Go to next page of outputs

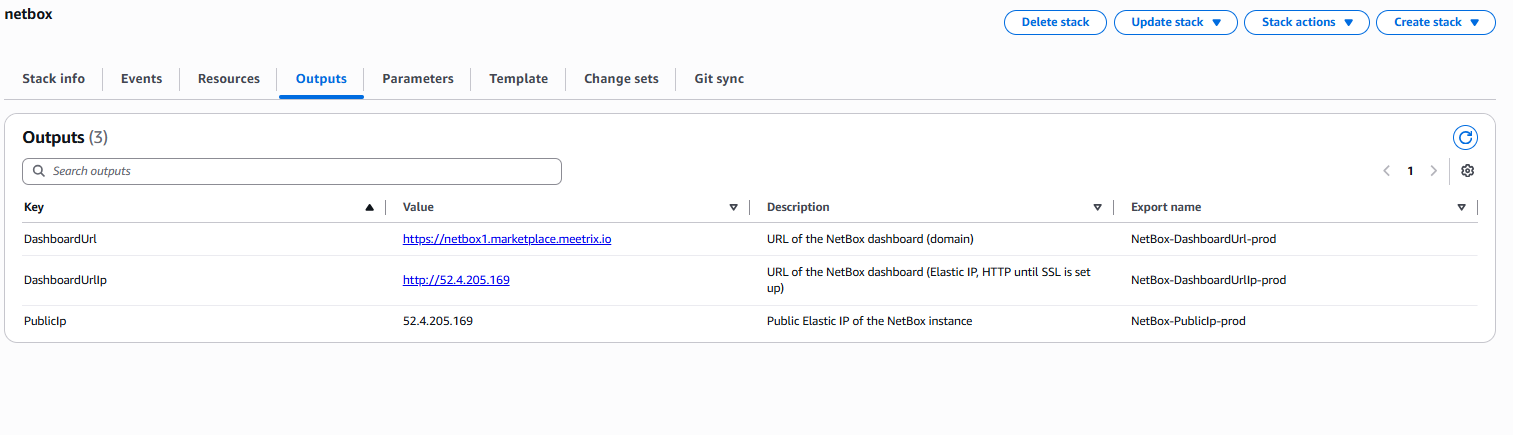tap(1434, 171)
